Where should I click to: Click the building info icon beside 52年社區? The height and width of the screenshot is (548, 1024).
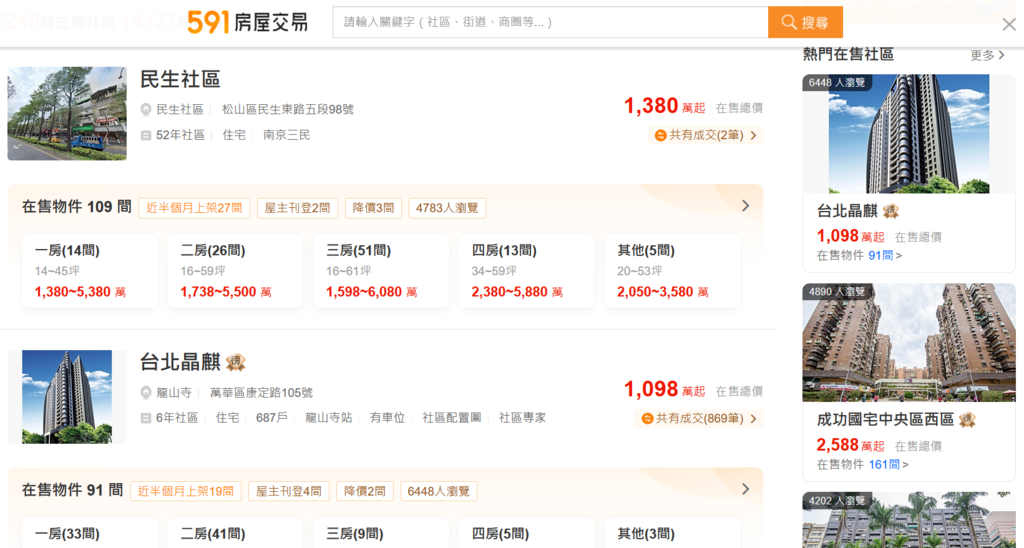pos(146,135)
